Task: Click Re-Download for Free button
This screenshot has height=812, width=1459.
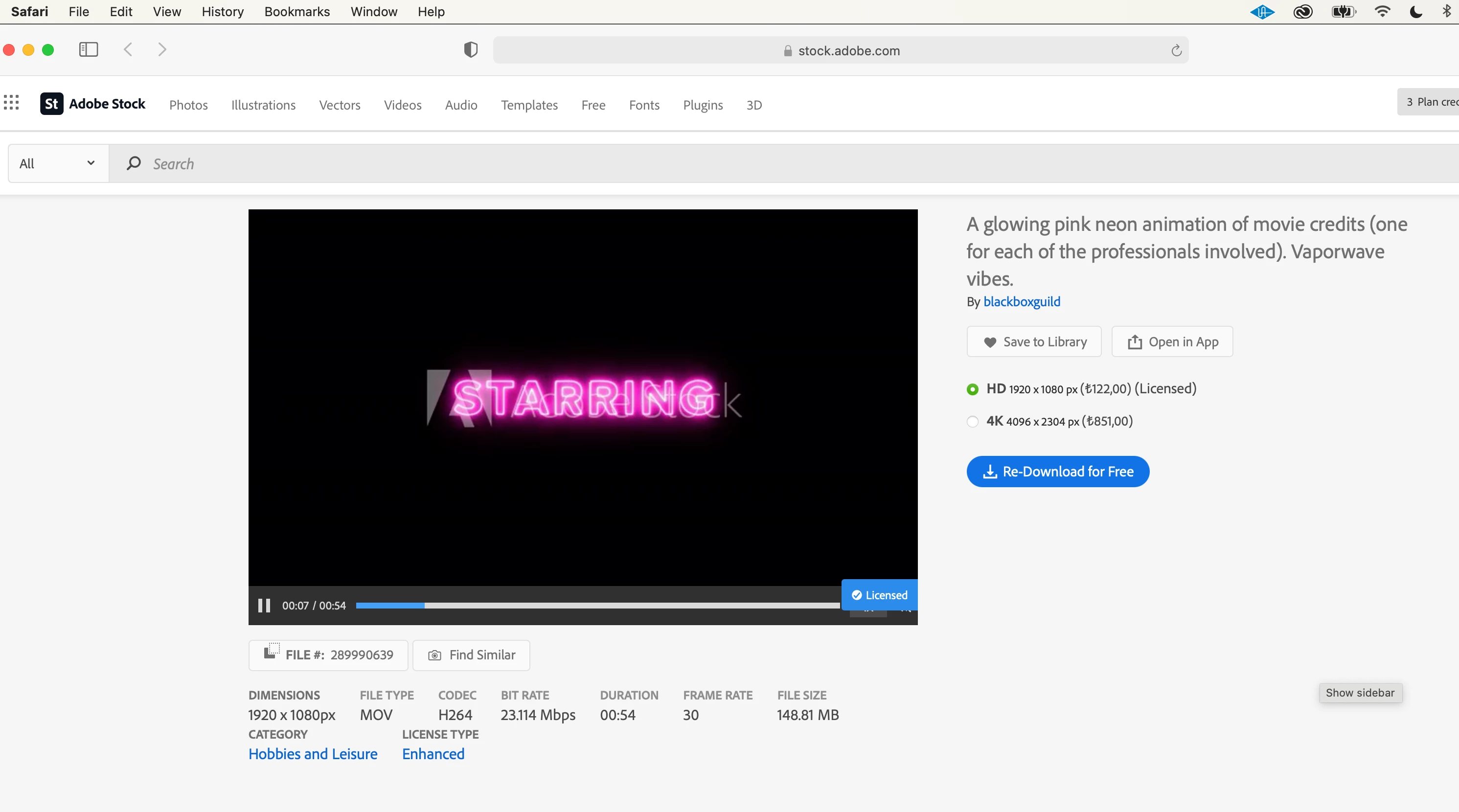Action: pos(1057,471)
